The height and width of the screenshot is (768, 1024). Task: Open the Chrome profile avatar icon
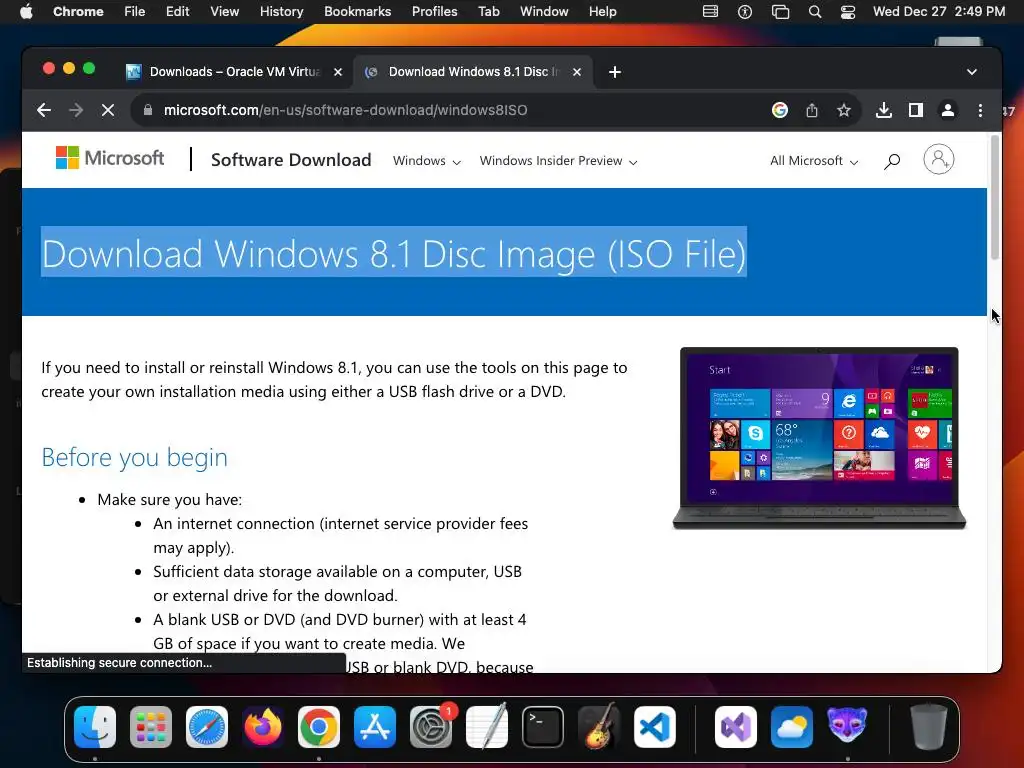click(948, 110)
